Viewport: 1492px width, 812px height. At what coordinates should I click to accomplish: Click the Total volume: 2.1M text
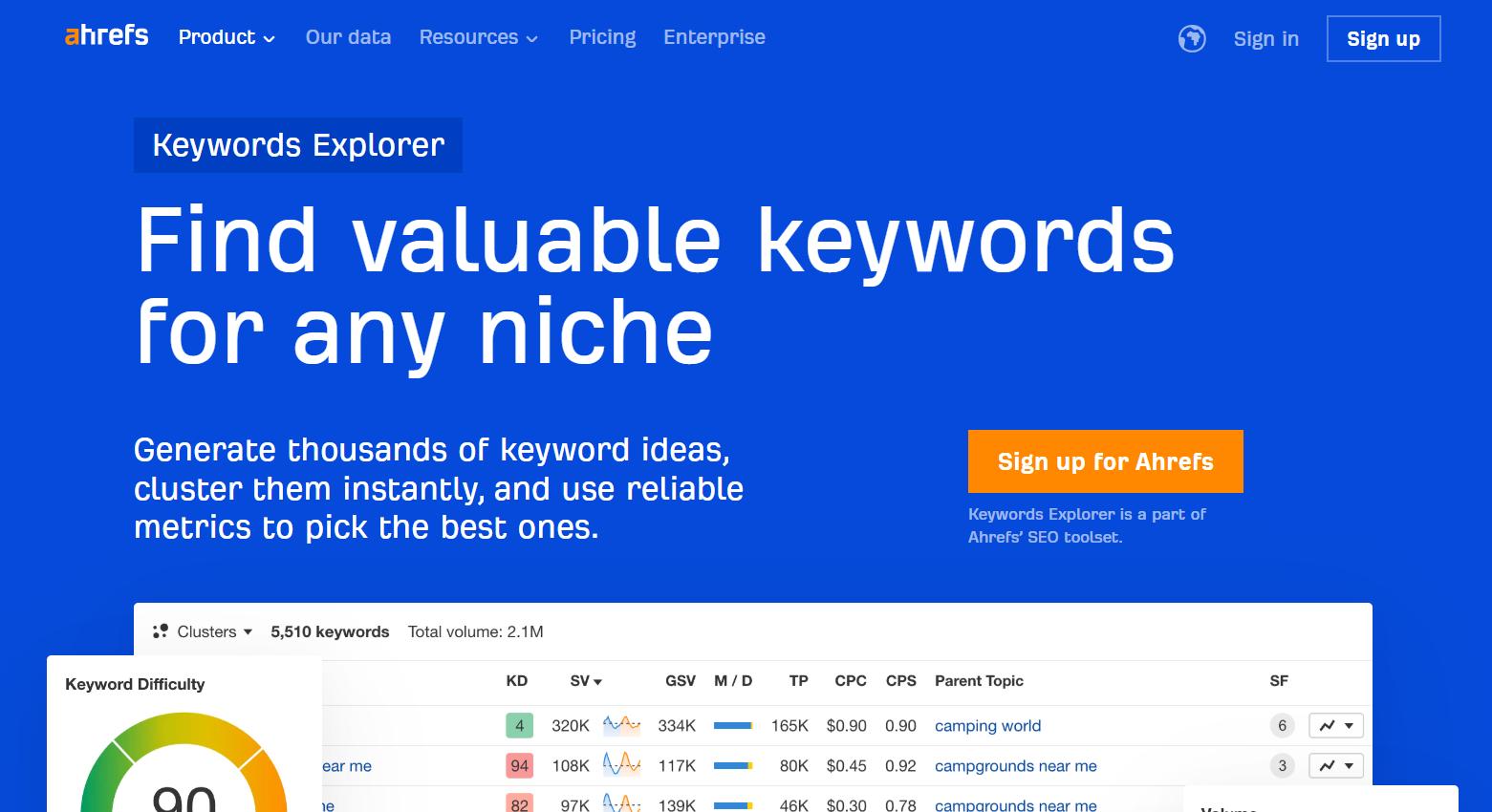click(x=475, y=631)
